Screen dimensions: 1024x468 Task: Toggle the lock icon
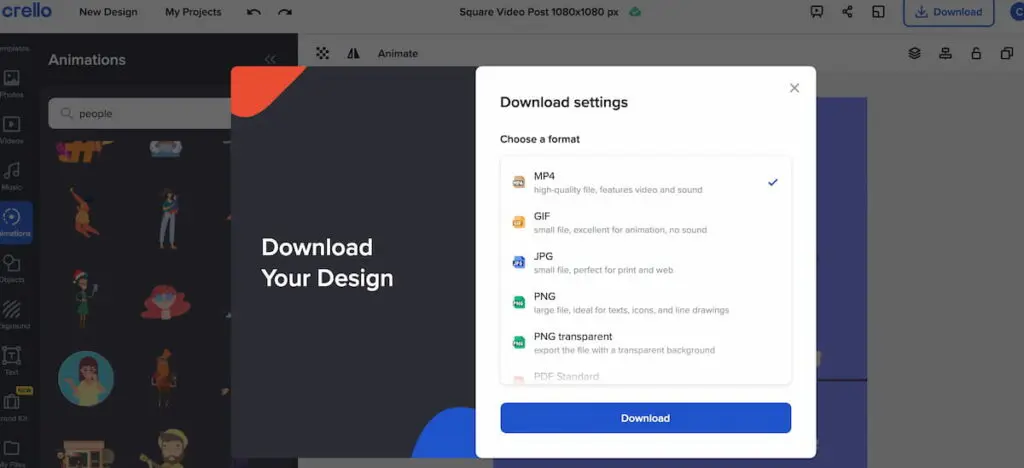pyautogui.click(x=976, y=54)
